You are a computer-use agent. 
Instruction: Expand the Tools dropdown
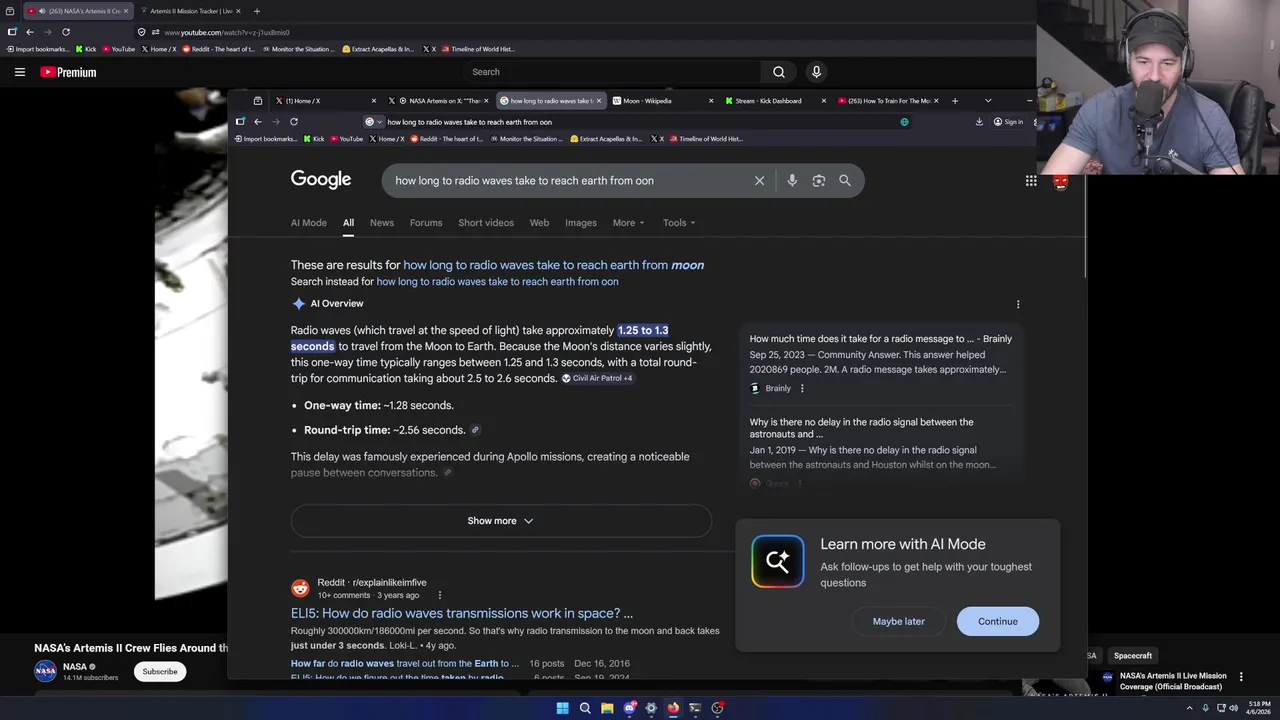(x=679, y=223)
